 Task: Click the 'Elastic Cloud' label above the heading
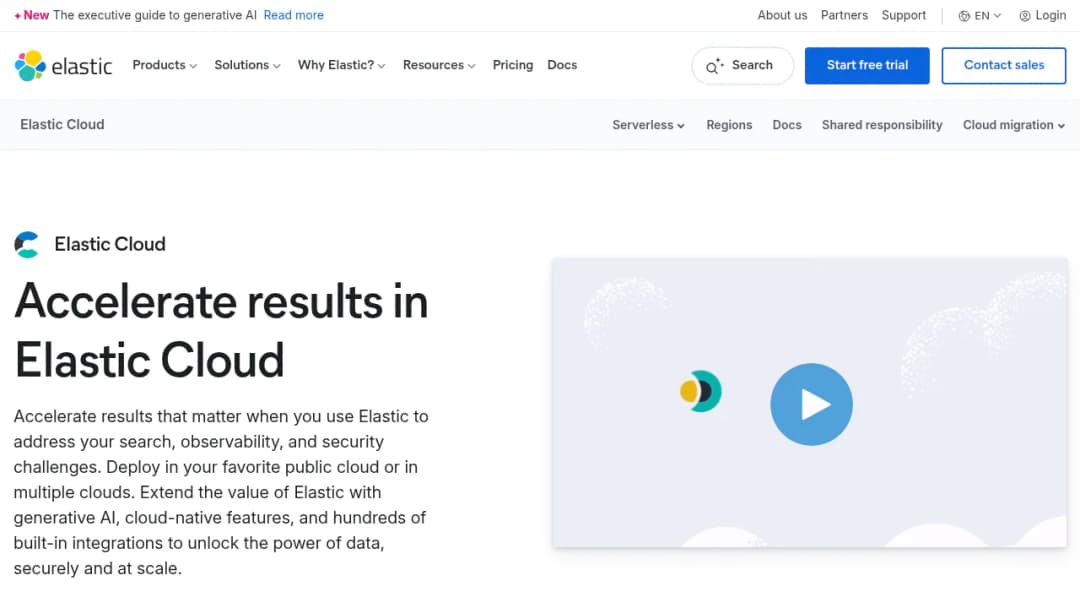pos(110,244)
